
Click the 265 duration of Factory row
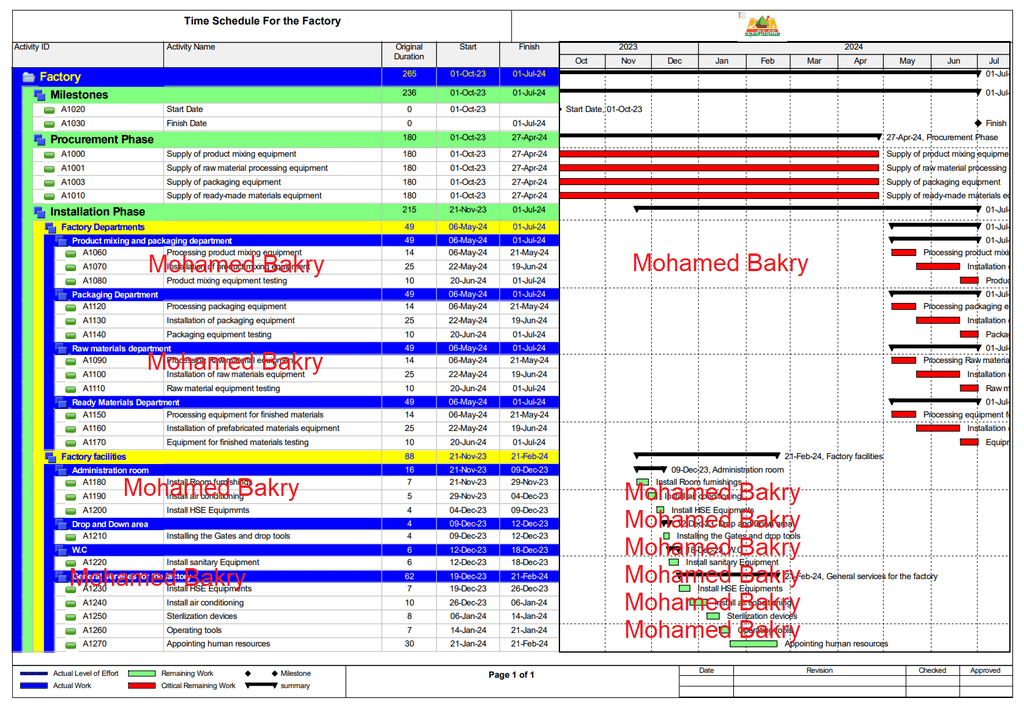pyautogui.click(x=409, y=74)
